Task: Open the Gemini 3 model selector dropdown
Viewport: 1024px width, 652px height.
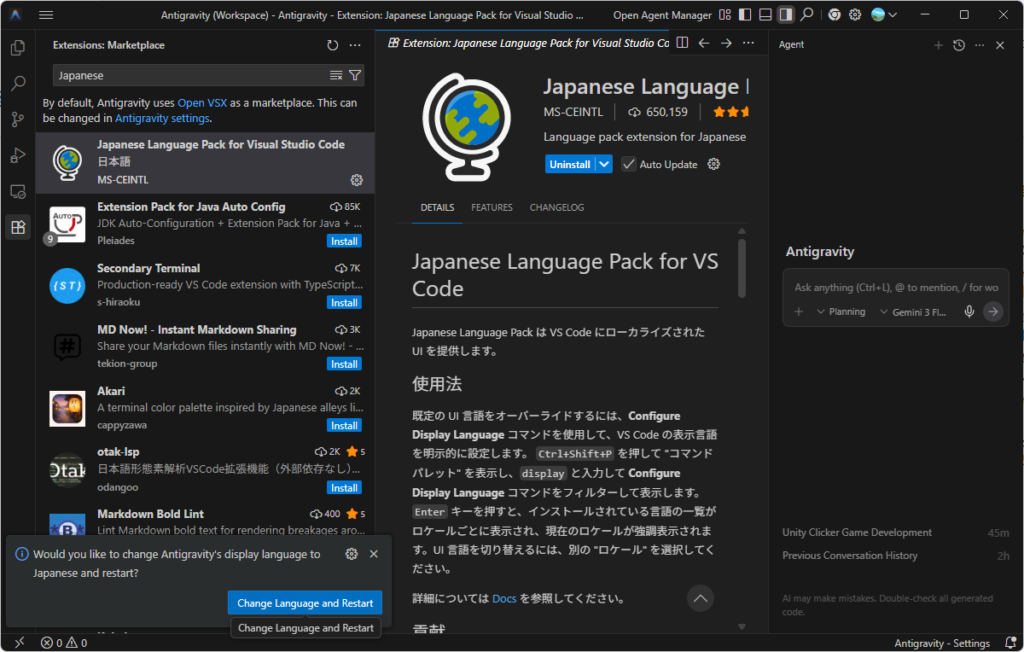Action: coord(914,312)
